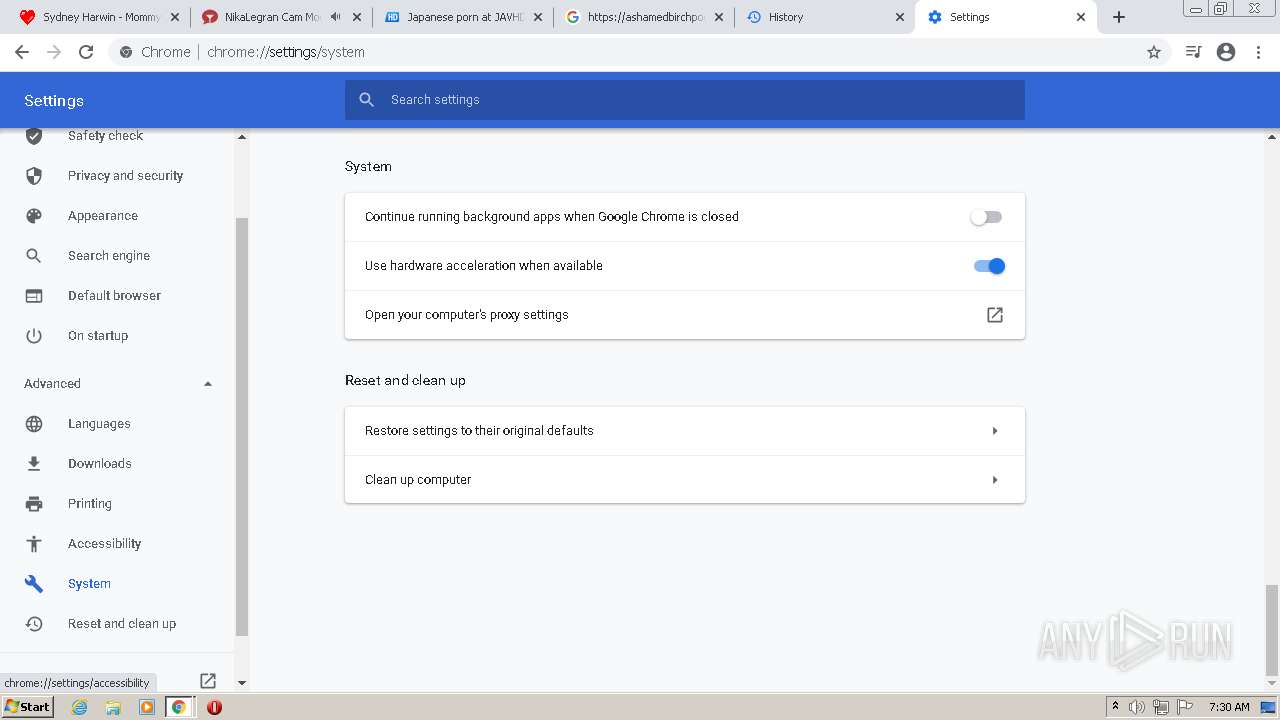
Task: Click the Appearance palette icon
Action: (x=34, y=216)
